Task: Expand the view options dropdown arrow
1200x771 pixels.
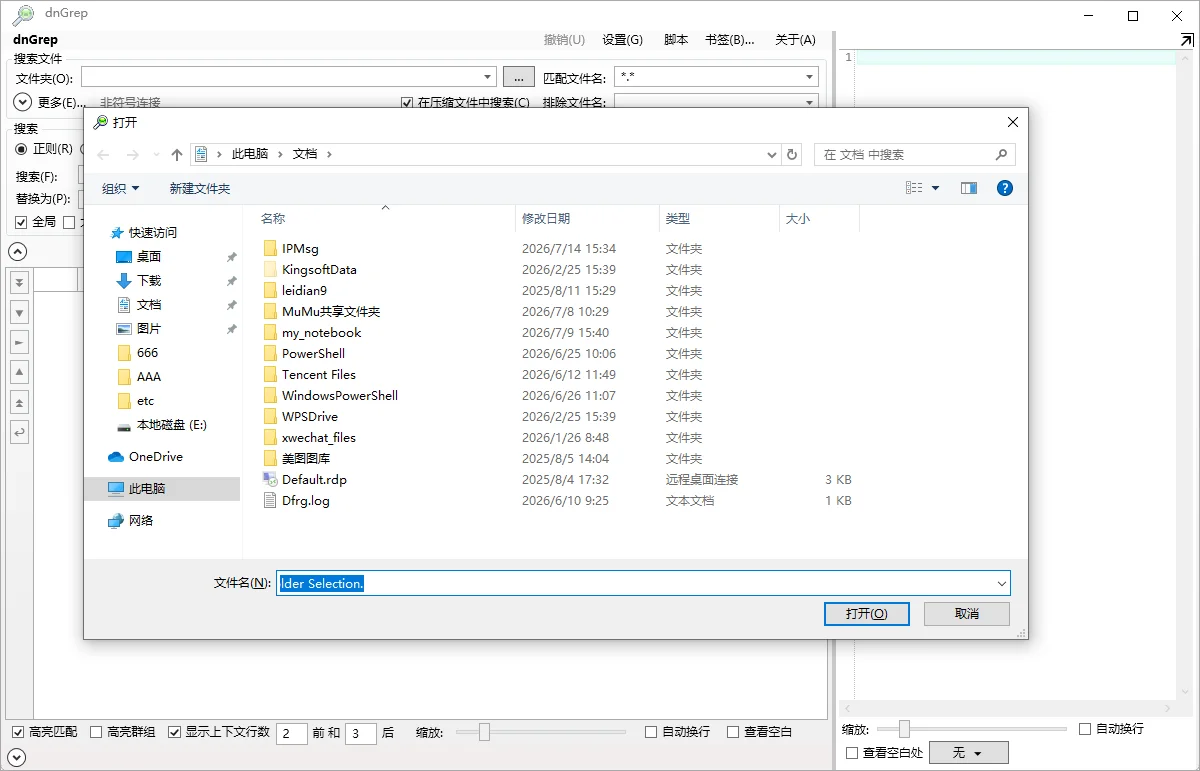Action: (936, 188)
